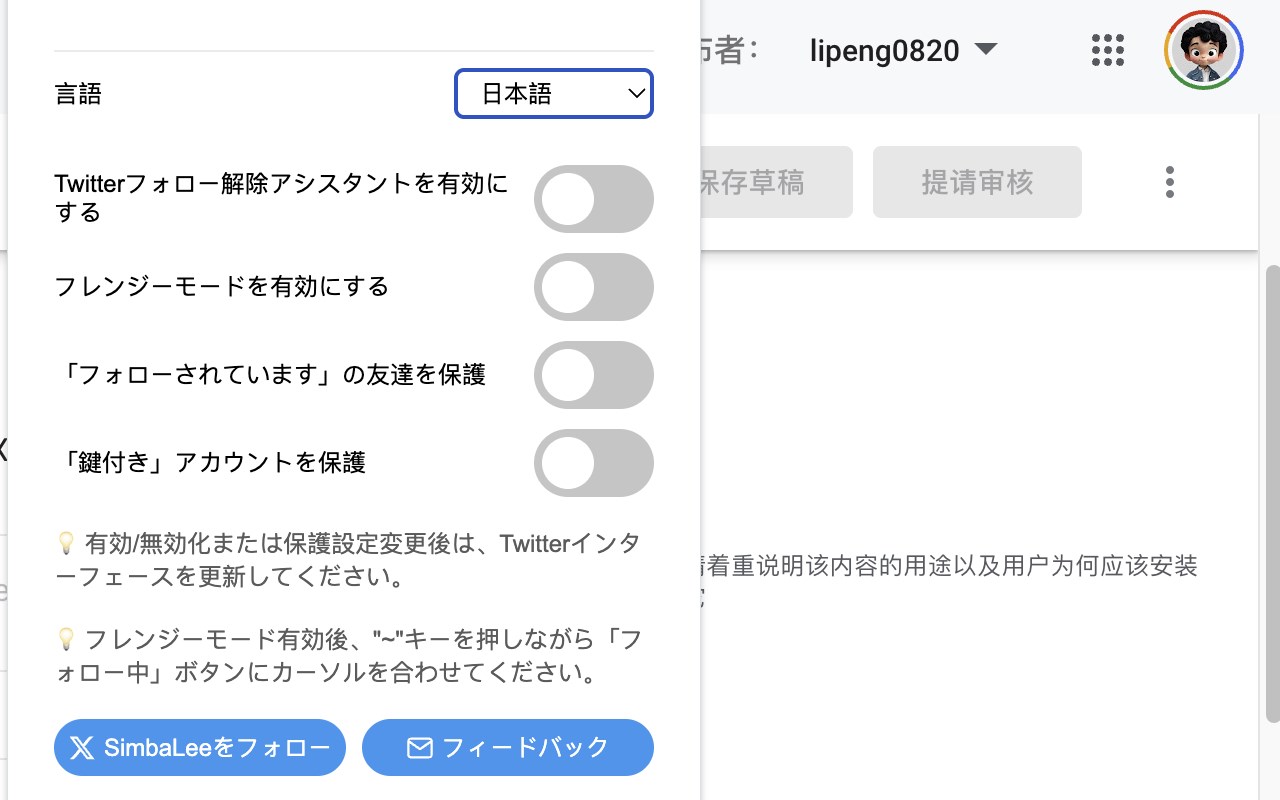
Task: Enable 「鍵付き」 account protection switch
Action: click(593, 463)
